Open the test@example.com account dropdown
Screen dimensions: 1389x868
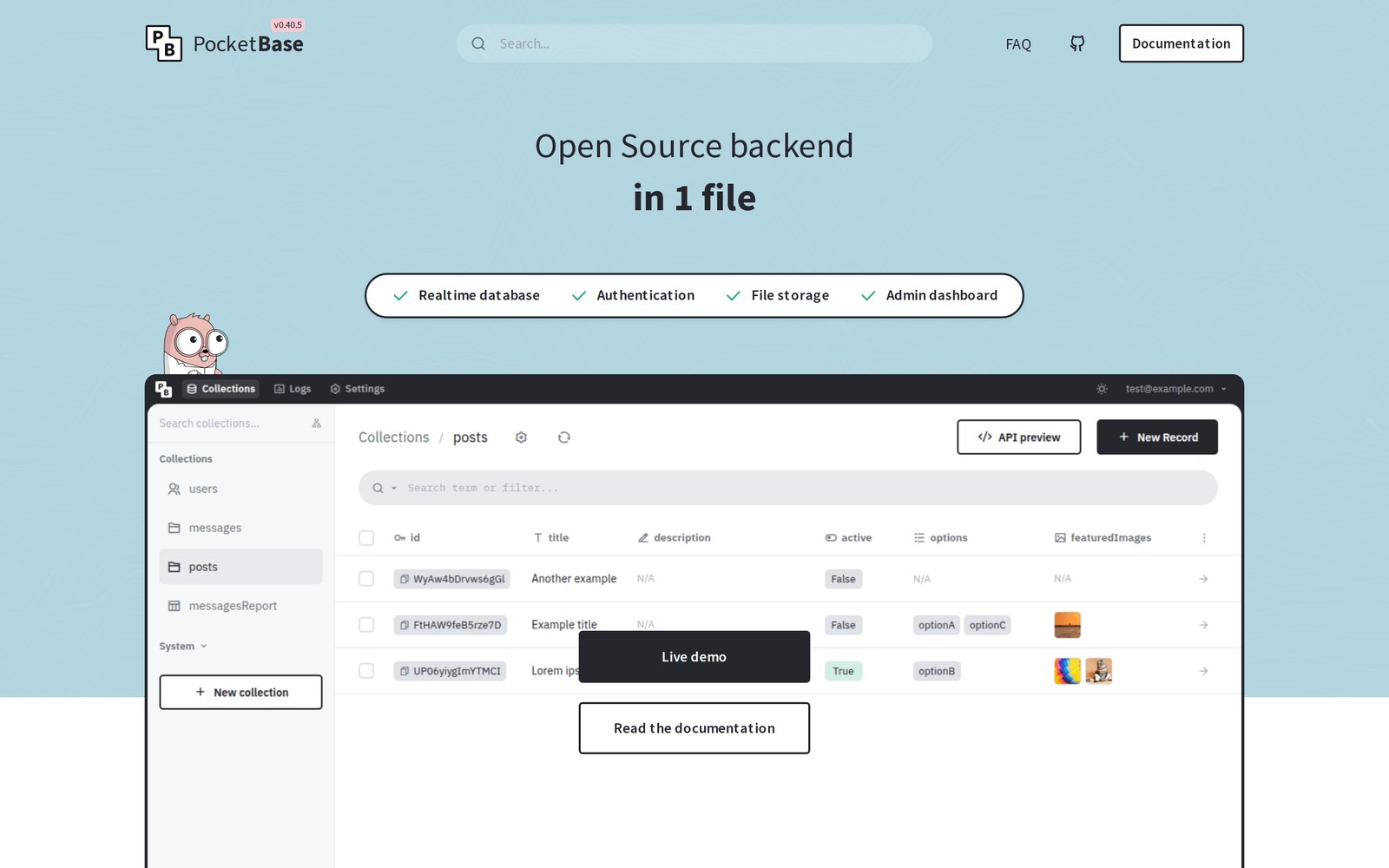(1176, 389)
